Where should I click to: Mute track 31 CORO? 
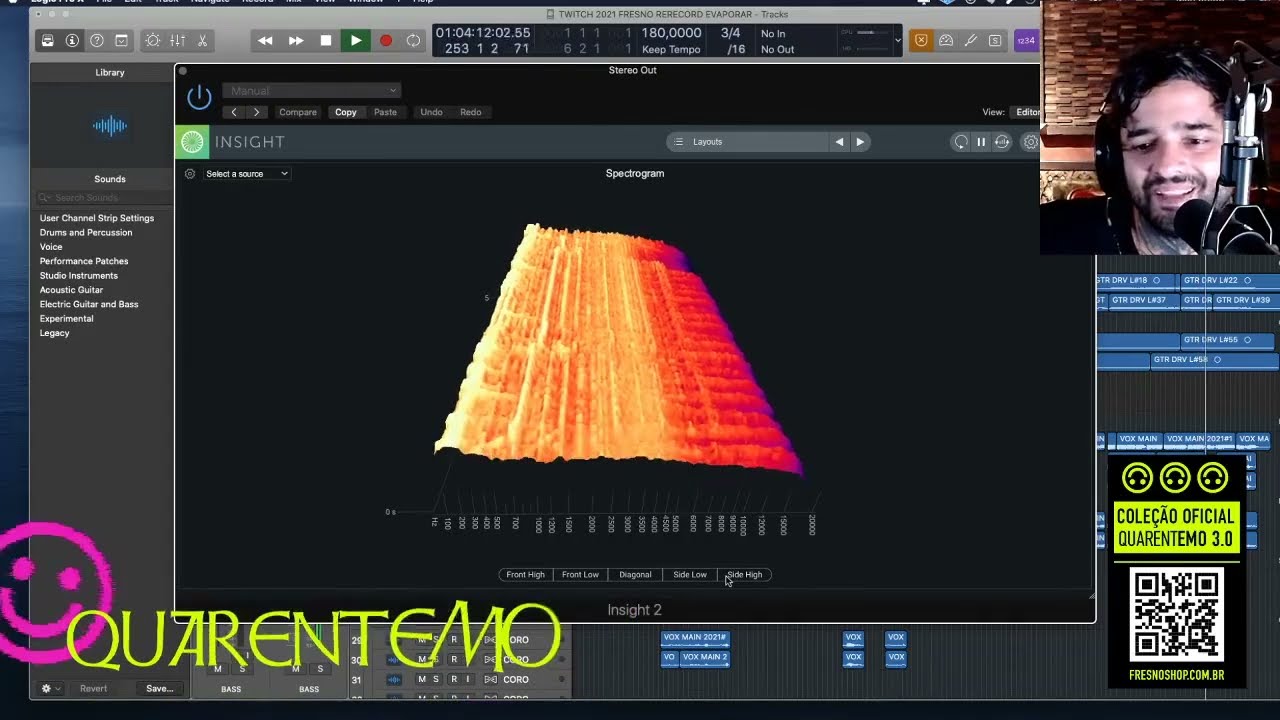pyautogui.click(x=422, y=679)
